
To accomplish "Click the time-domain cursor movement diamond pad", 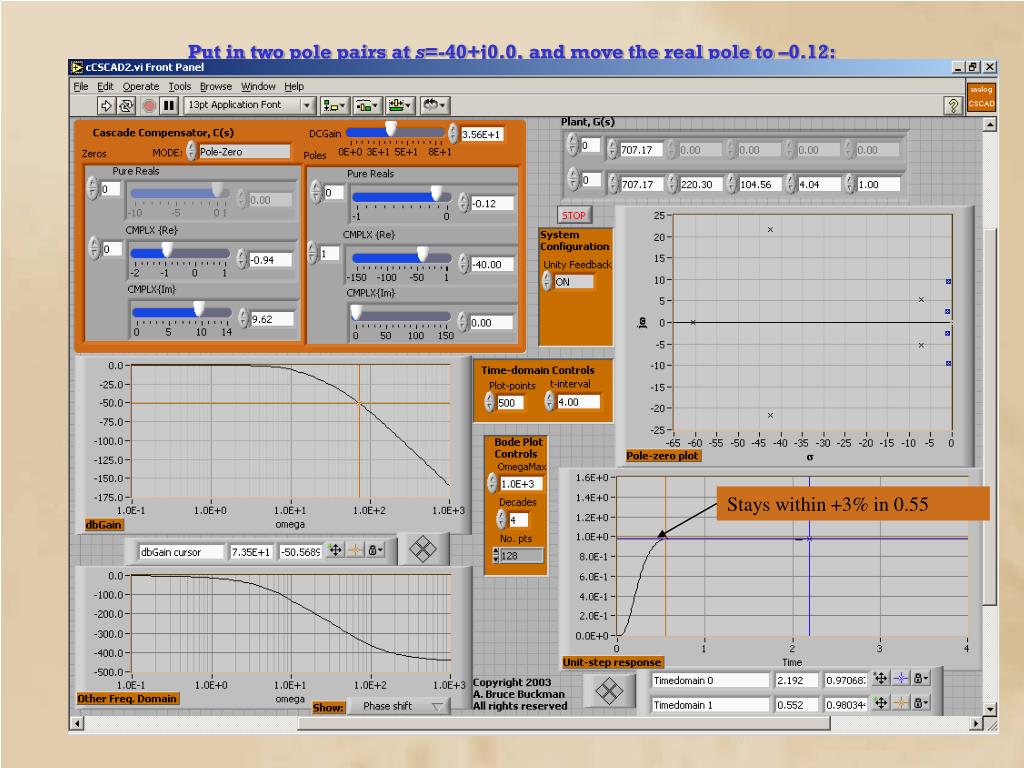I will (x=609, y=691).
